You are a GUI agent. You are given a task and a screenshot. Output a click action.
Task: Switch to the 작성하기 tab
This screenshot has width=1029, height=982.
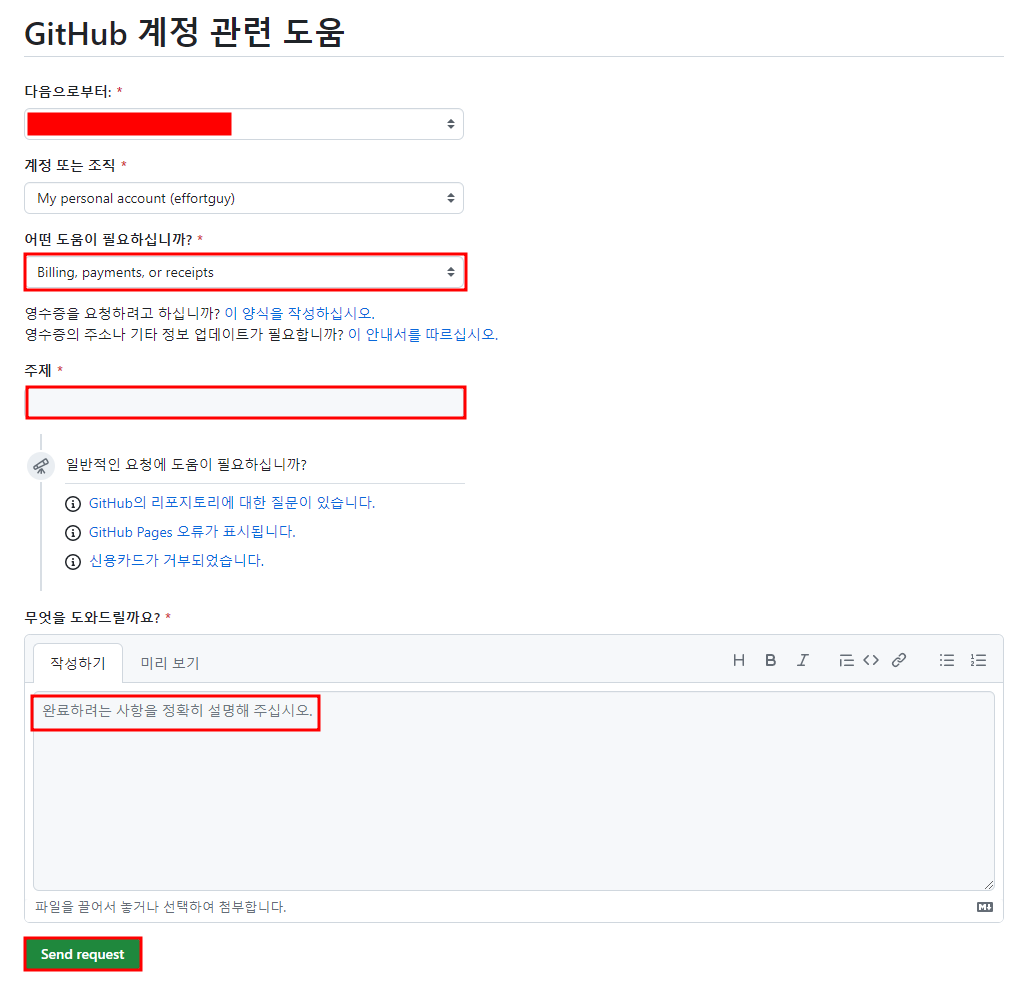pos(78,663)
